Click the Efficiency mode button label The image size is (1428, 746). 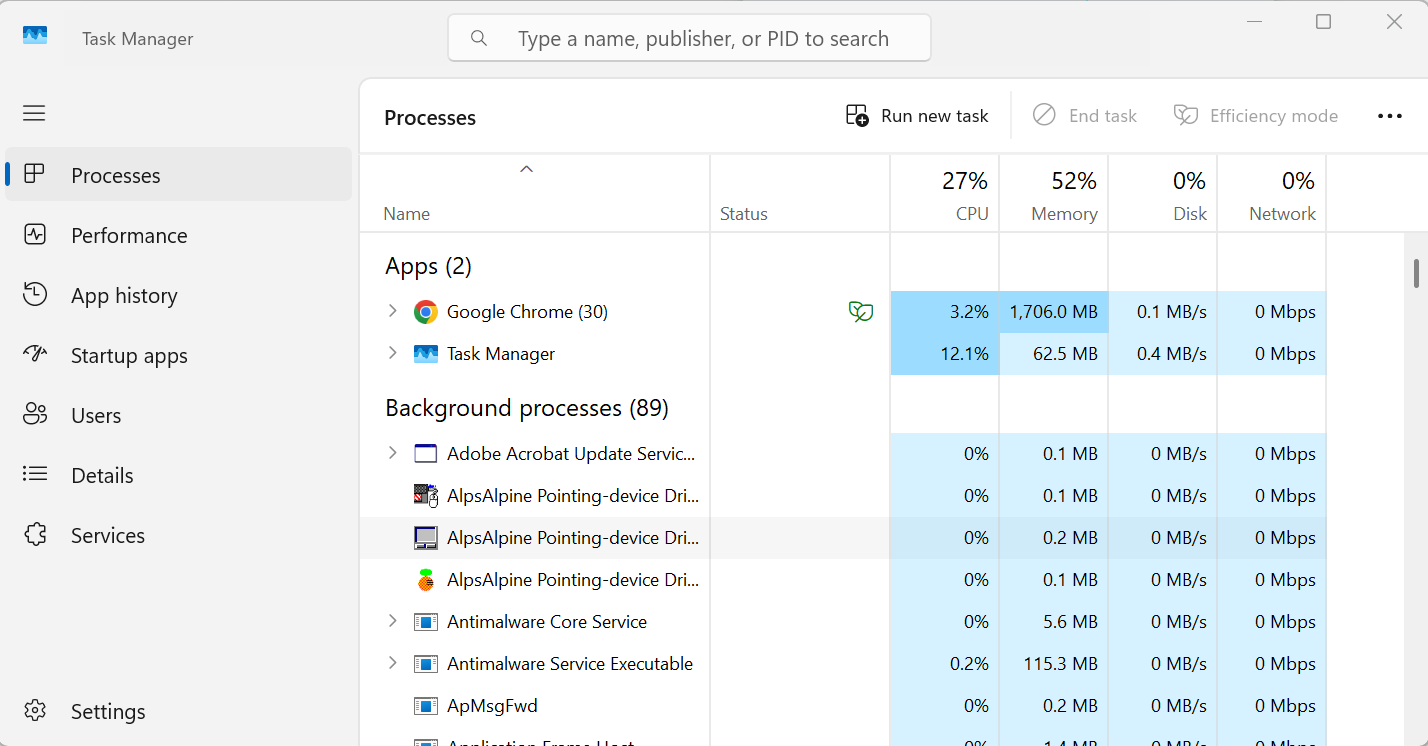[x=1274, y=116]
